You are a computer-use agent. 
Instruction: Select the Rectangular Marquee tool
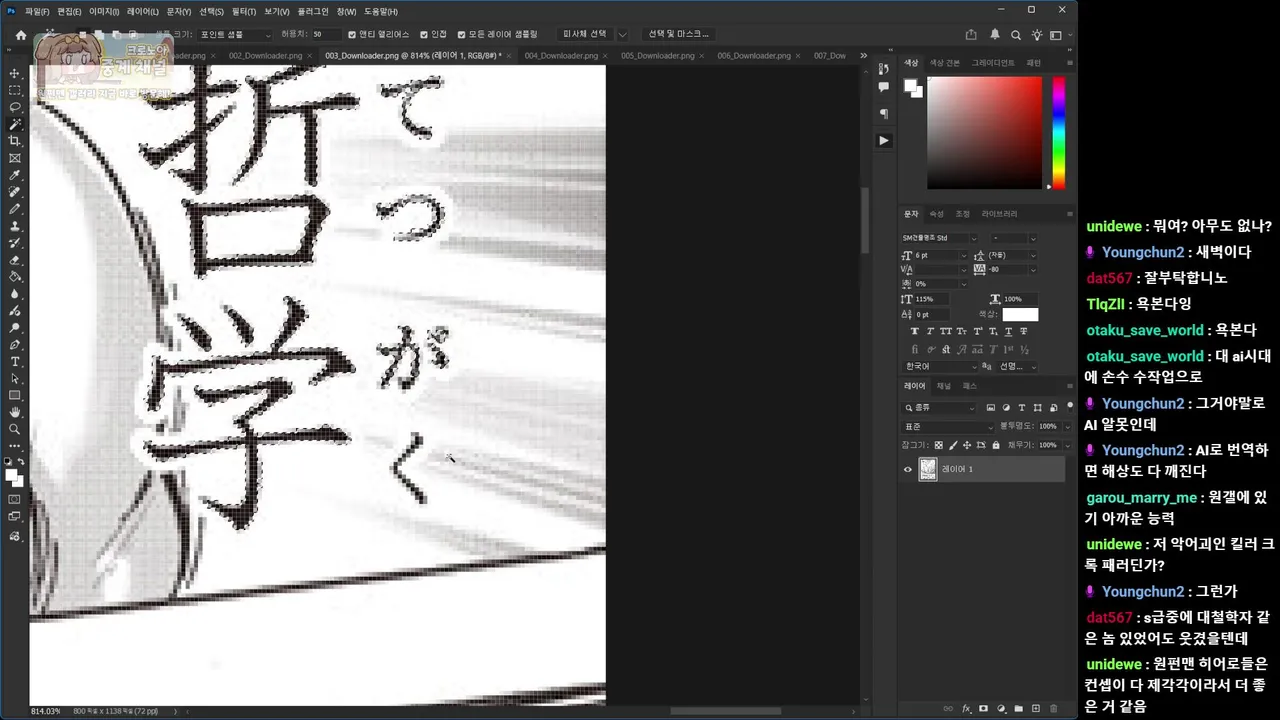pos(15,90)
